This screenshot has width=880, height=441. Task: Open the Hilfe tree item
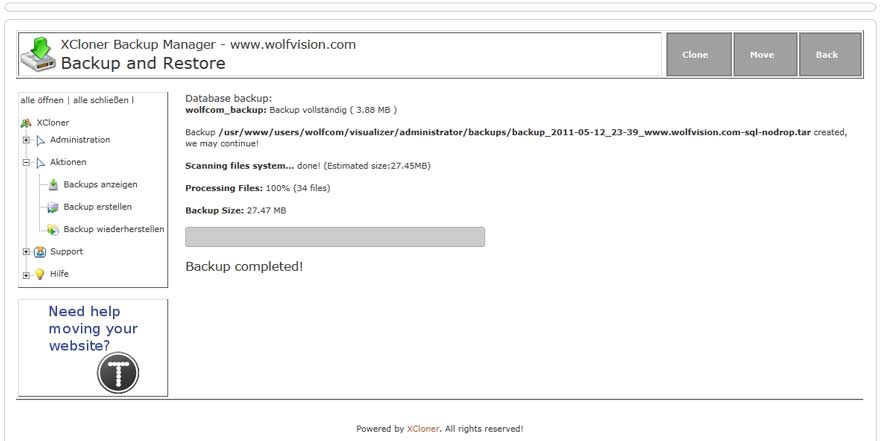point(59,274)
